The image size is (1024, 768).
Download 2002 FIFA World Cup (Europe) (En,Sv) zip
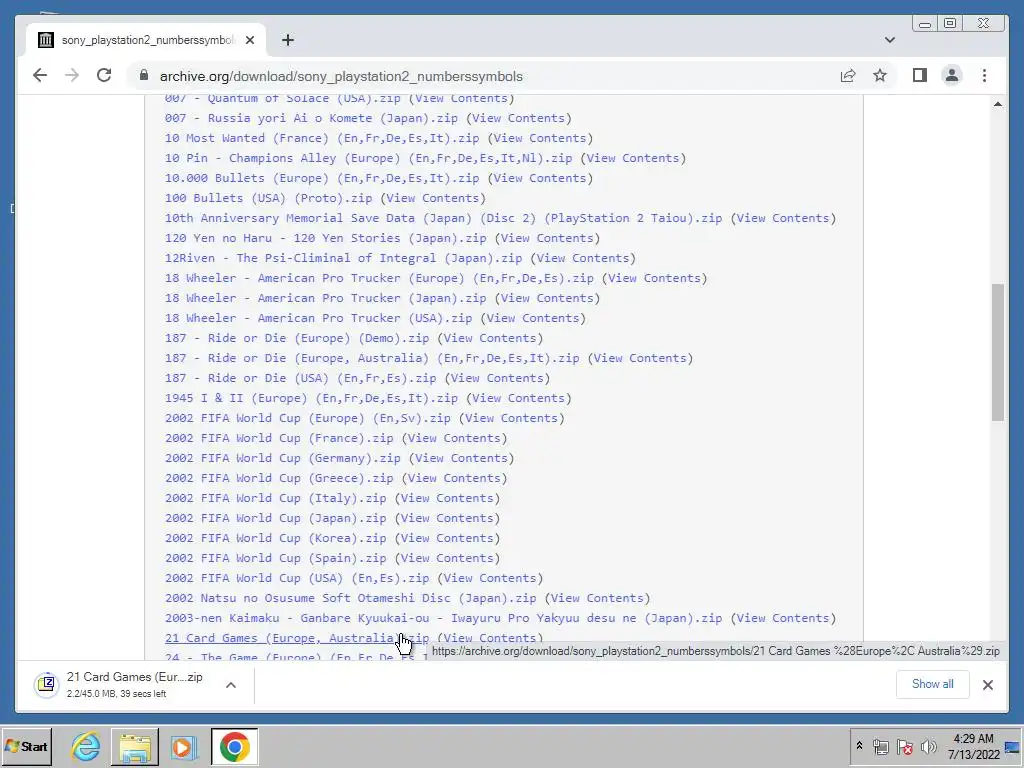tap(308, 418)
